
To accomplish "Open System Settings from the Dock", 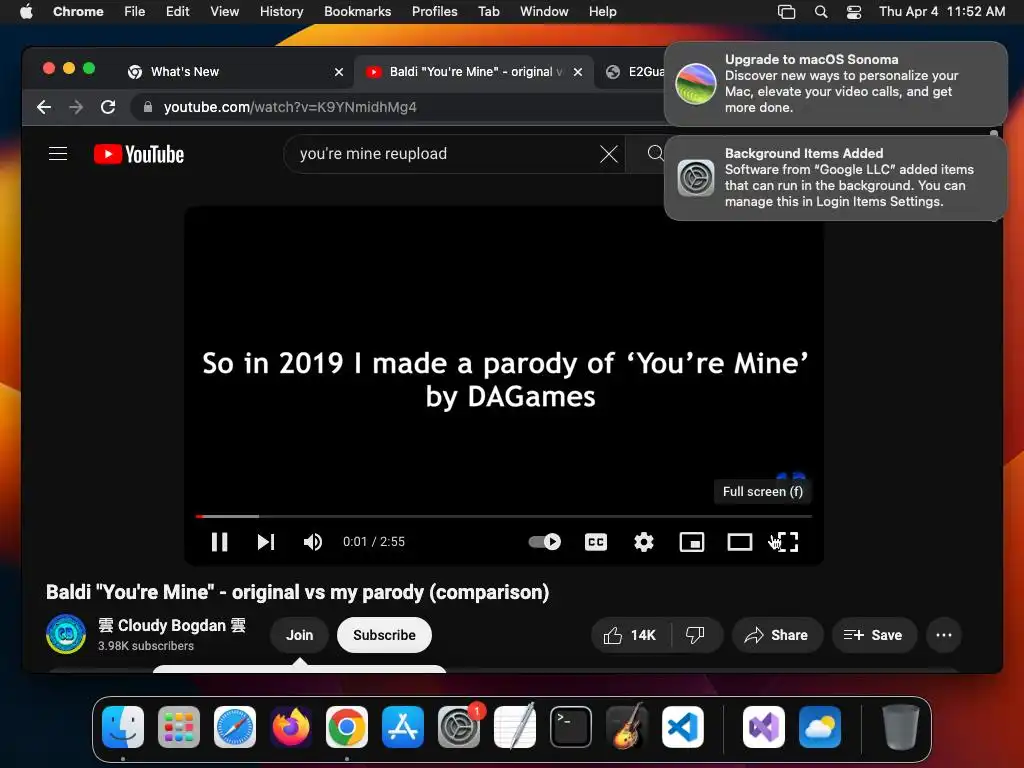I will tap(458, 727).
